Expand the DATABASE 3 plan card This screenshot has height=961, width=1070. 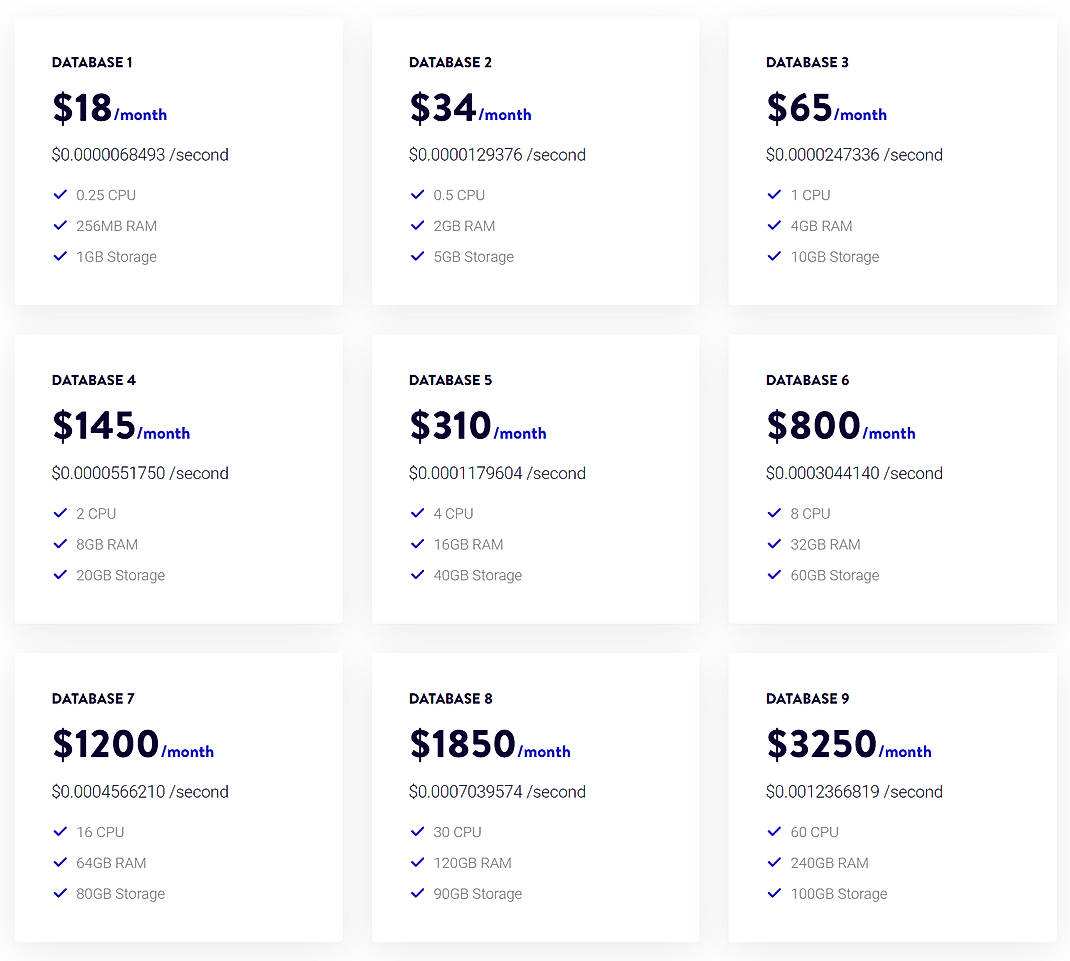[x=892, y=160]
